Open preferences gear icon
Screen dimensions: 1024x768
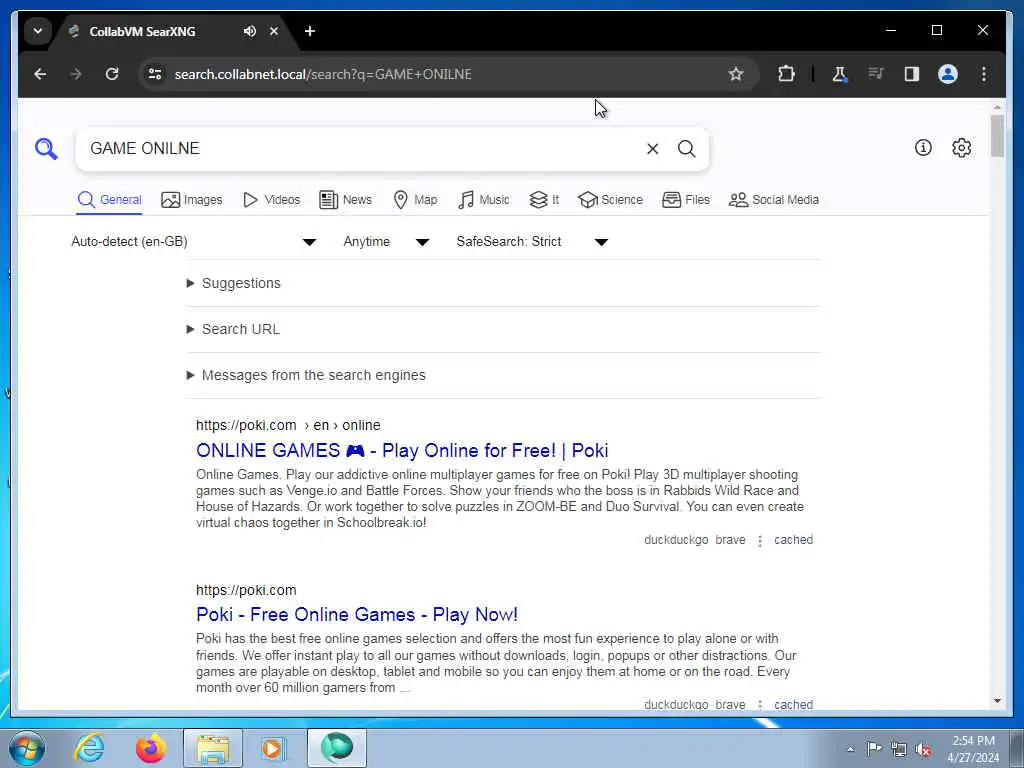tap(961, 148)
